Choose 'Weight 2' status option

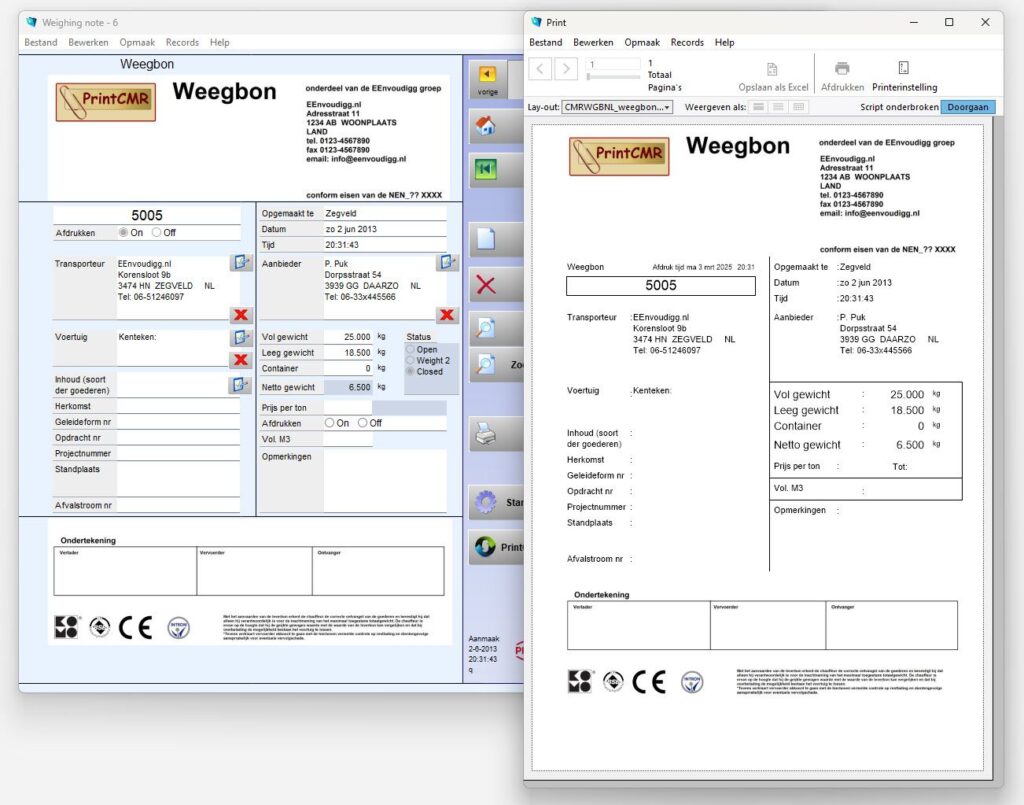tap(410, 361)
